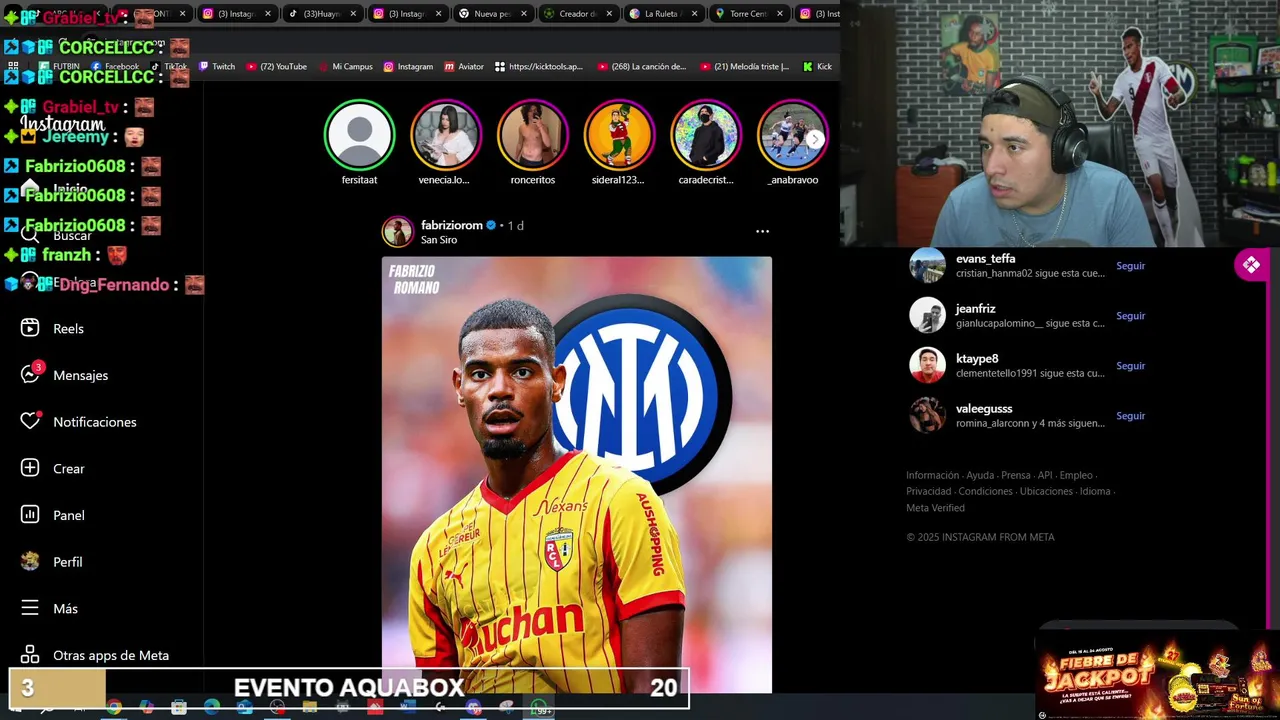Open the Kick bookmark
Viewport: 1280px width, 720px height.
coord(817,67)
